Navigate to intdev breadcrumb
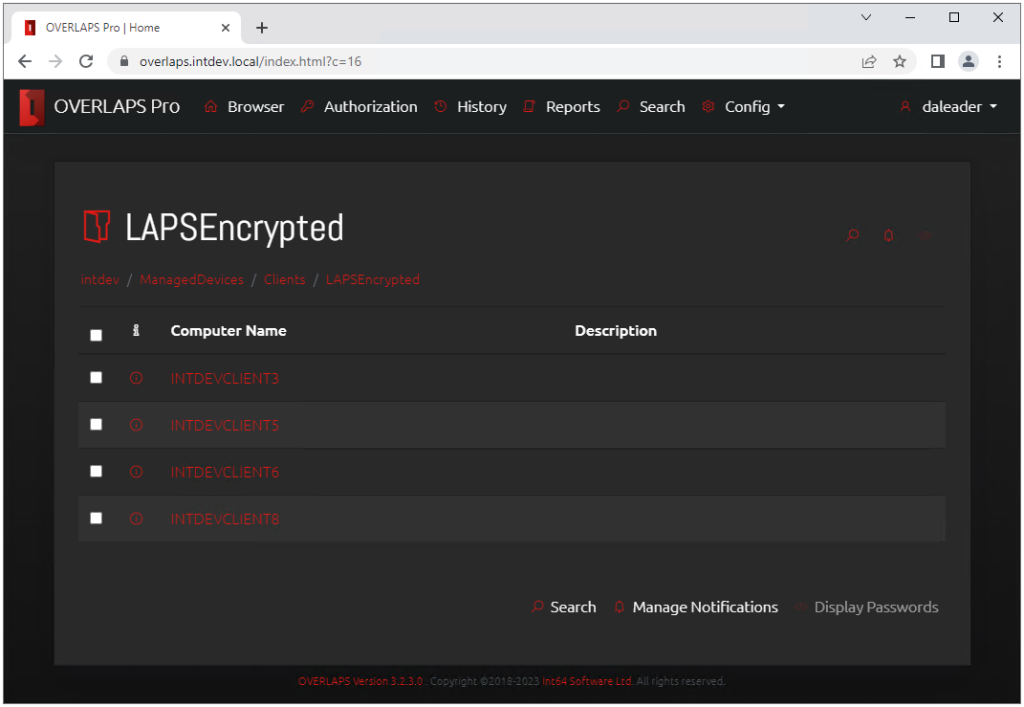Screen dimensions: 1024x707 click(100, 280)
